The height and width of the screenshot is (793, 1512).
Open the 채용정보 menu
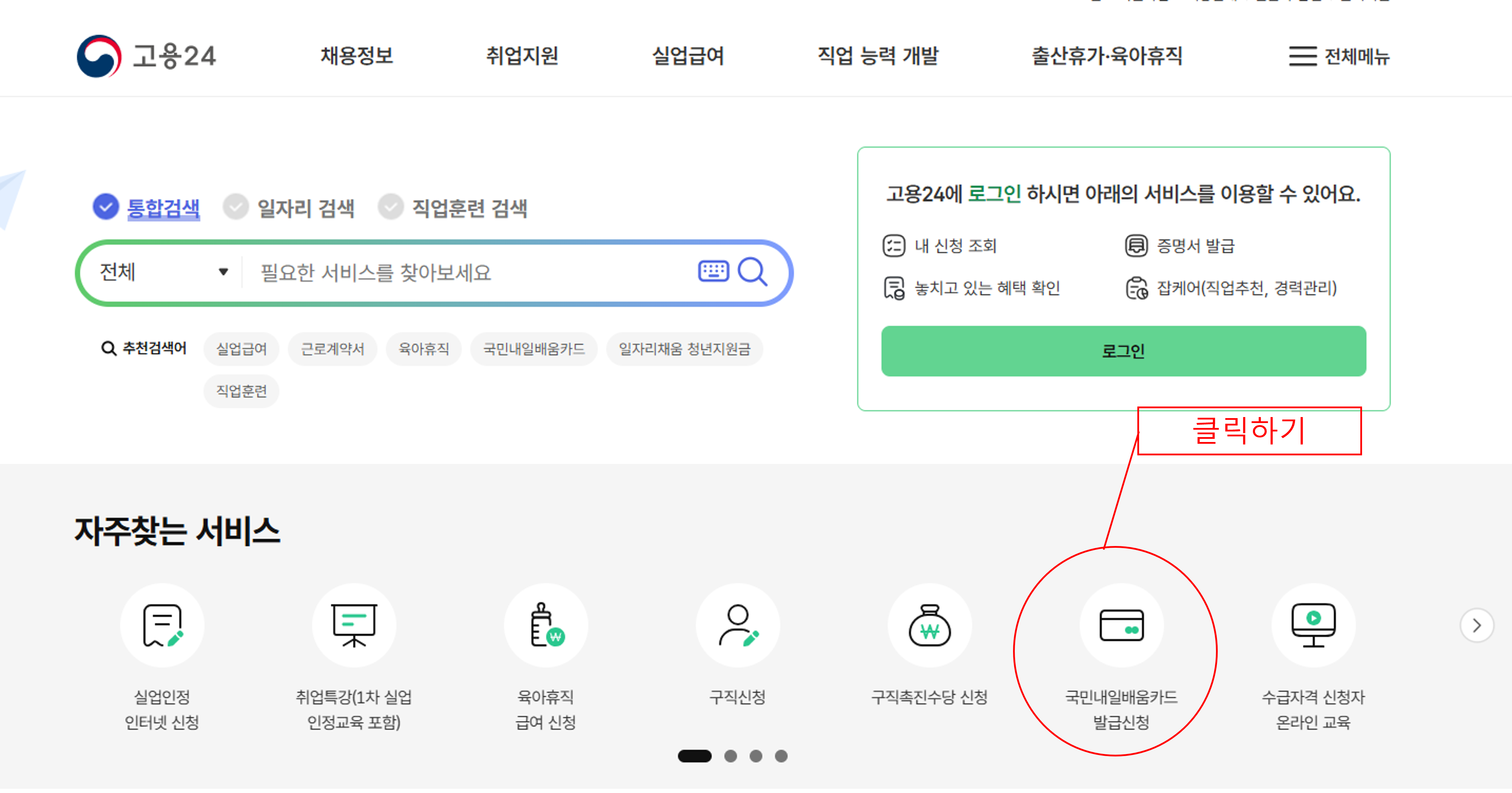click(356, 56)
